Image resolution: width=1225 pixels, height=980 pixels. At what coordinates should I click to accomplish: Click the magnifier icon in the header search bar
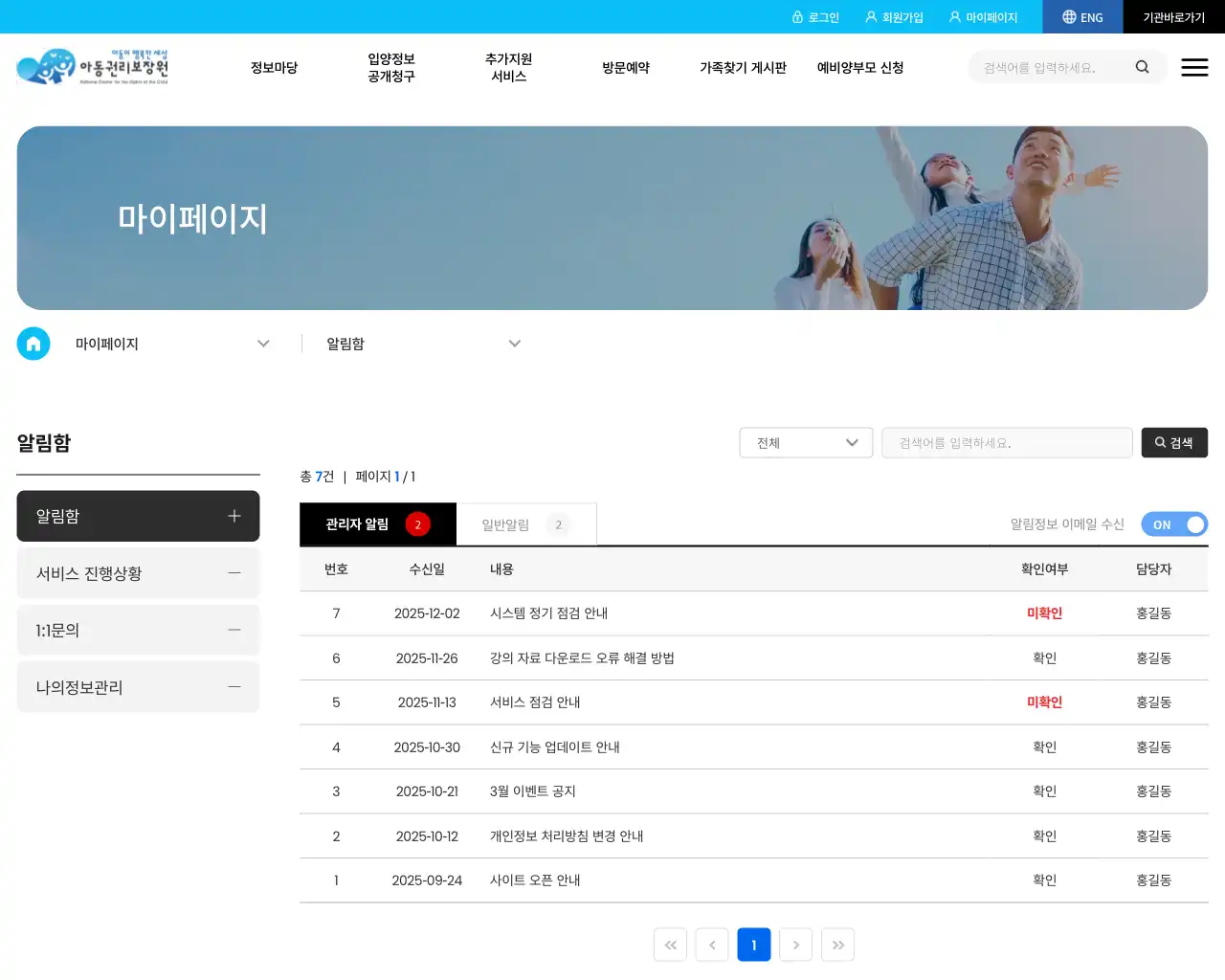point(1142,67)
